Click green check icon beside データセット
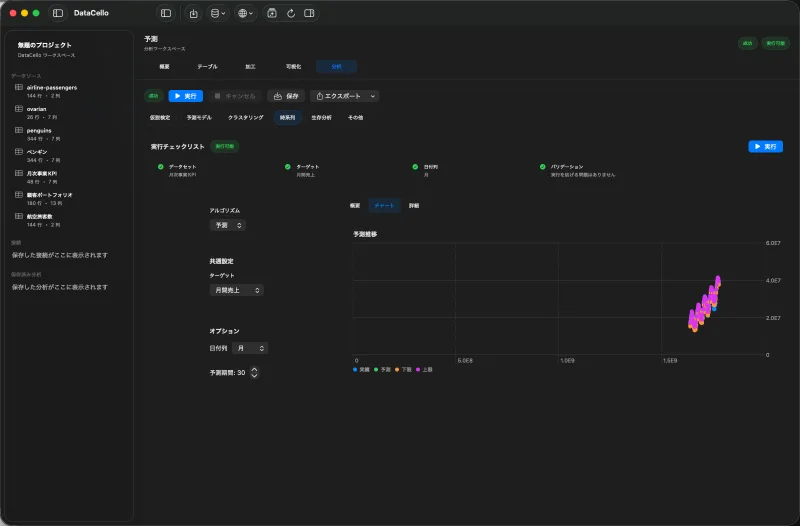Image resolution: width=800 pixels, height=526 pixels. (x=161, y=167)
